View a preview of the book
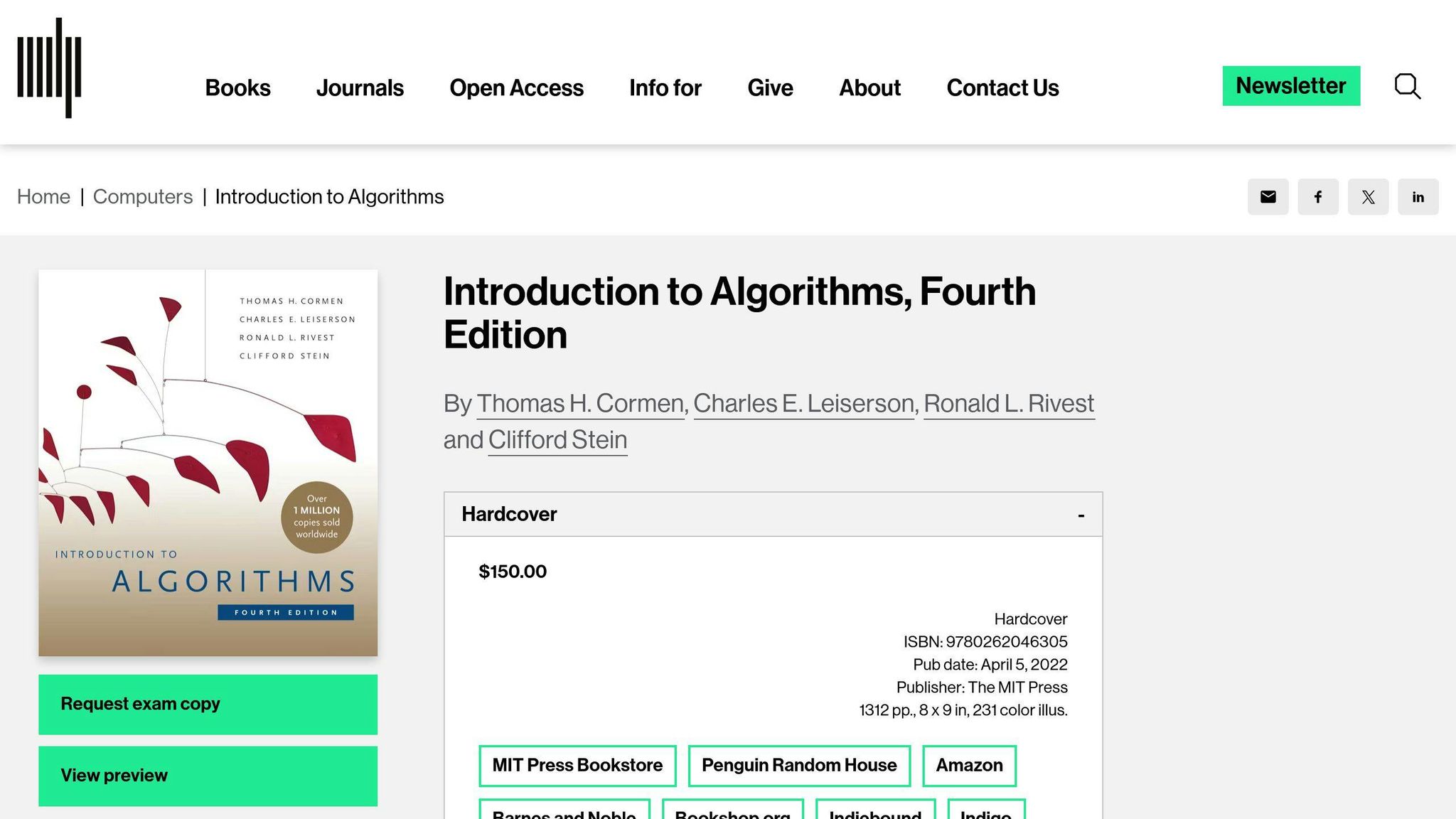Image resolution: width=1456 pixels, height=819 pixels. coord(208,776)
